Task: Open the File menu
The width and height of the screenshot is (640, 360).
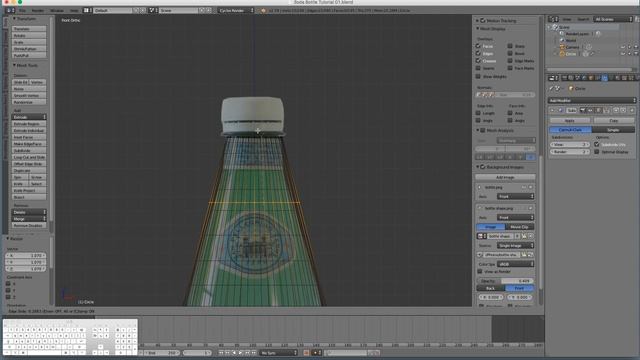Action: 22,10
